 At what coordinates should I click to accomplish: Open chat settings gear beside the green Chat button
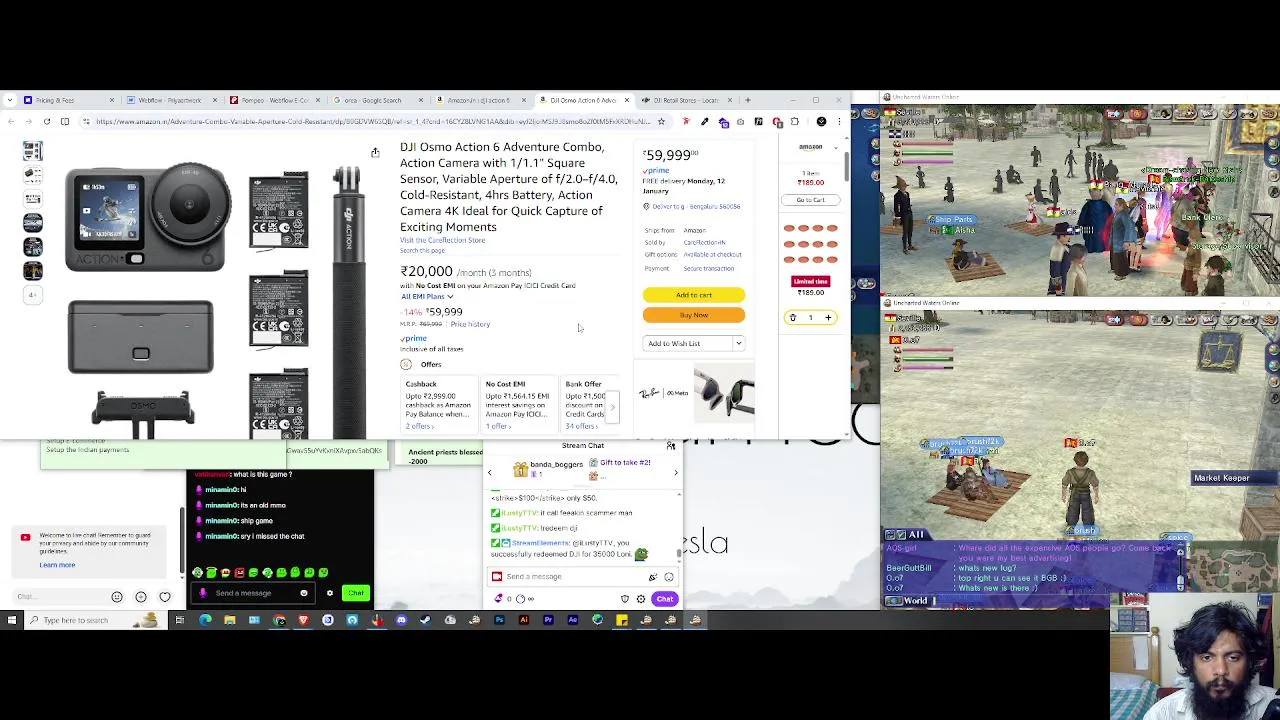(x=329, y=593)
